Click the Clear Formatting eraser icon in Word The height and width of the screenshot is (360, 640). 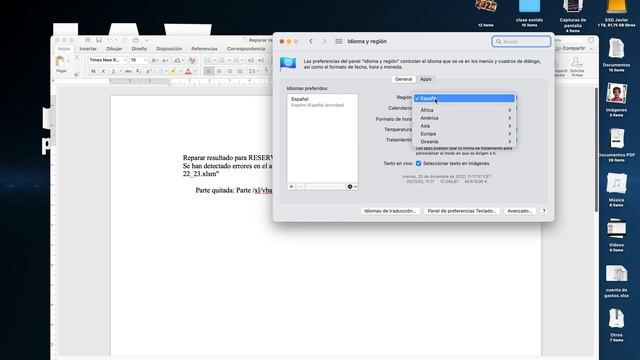[192, 60]
